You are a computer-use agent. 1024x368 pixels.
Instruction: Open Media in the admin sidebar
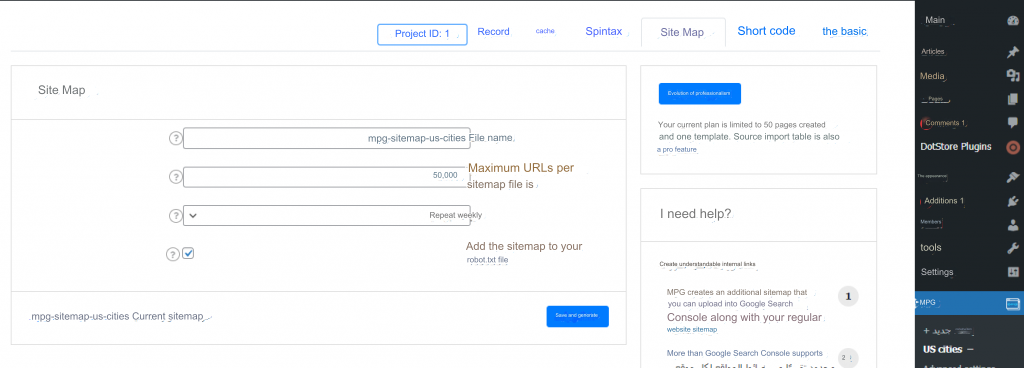932,76
